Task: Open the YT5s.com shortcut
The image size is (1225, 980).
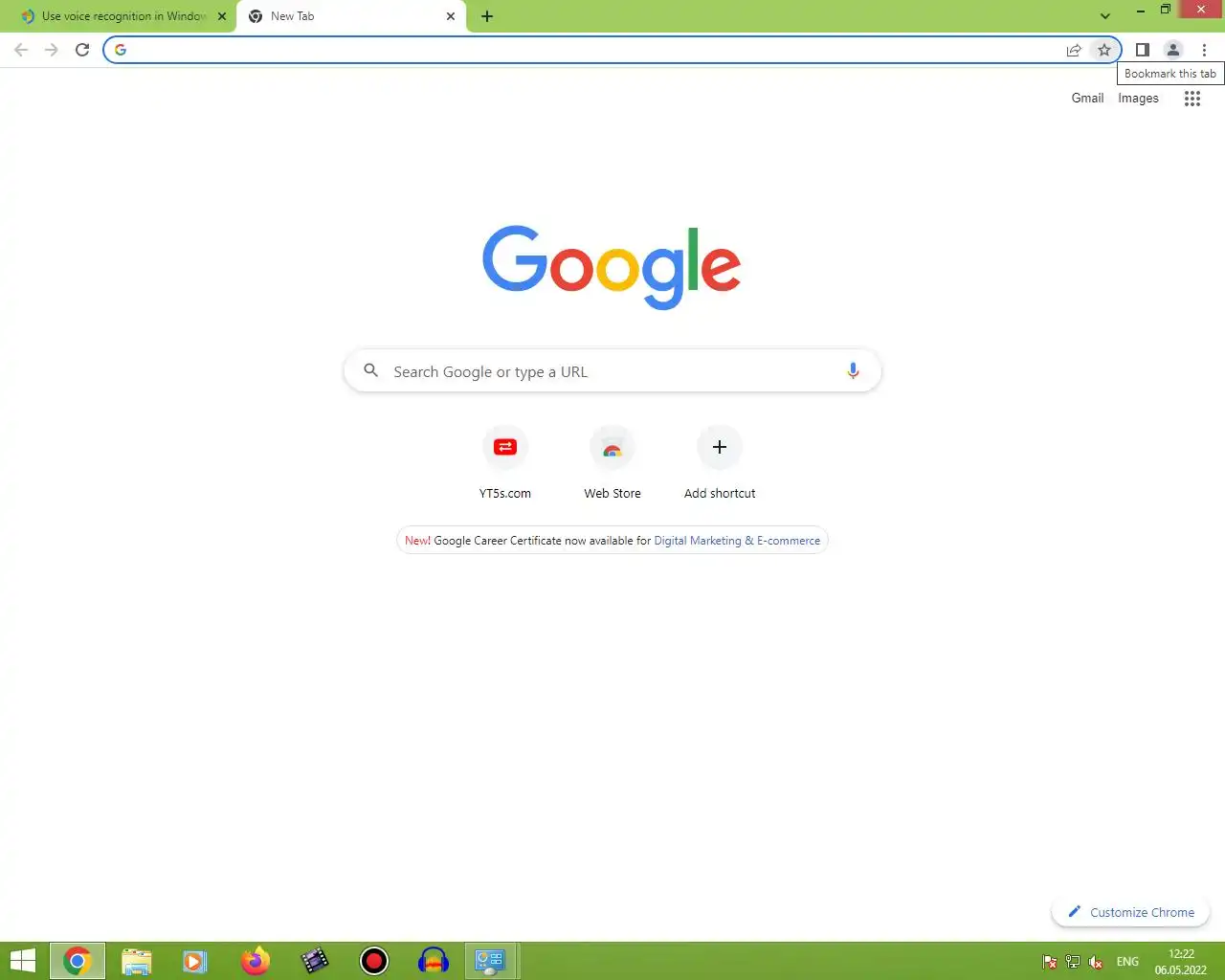Action: 505,463
